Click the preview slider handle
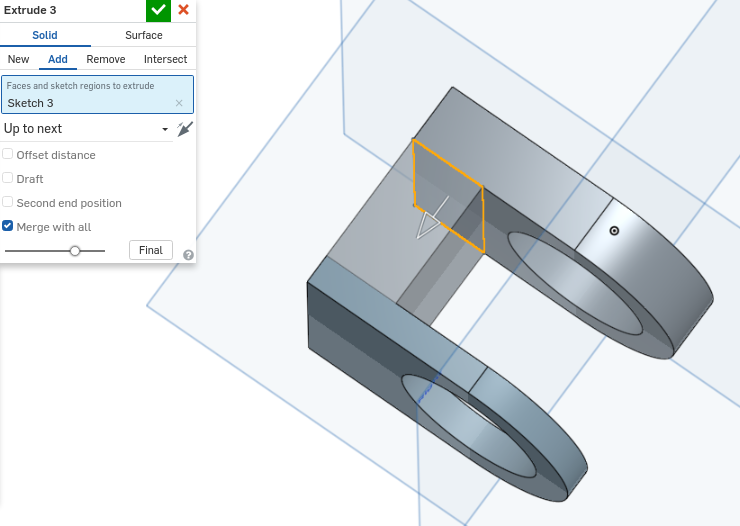Viewport: 740px width, 526px height. click(75, 251)
